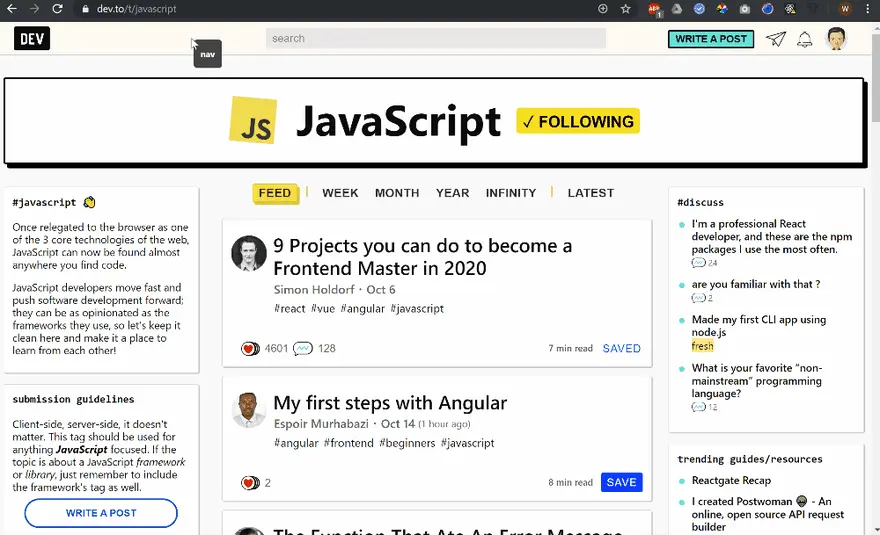Unsave the '9 Projects' post via SAVED

tap(621, 349)
